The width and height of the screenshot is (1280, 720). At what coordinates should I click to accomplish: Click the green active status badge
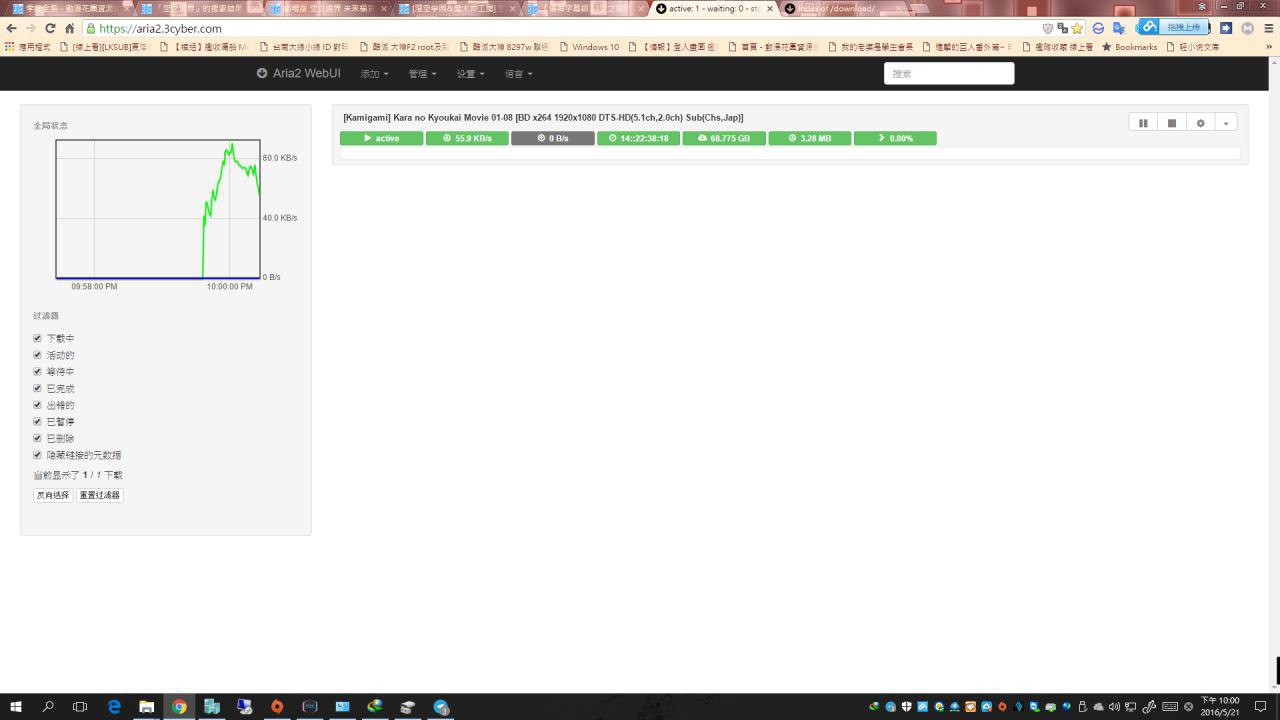381,138
